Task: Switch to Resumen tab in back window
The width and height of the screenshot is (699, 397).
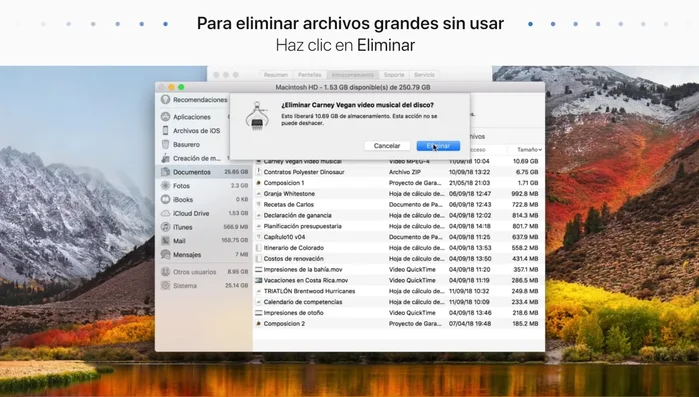Action: tap(275, 75)
